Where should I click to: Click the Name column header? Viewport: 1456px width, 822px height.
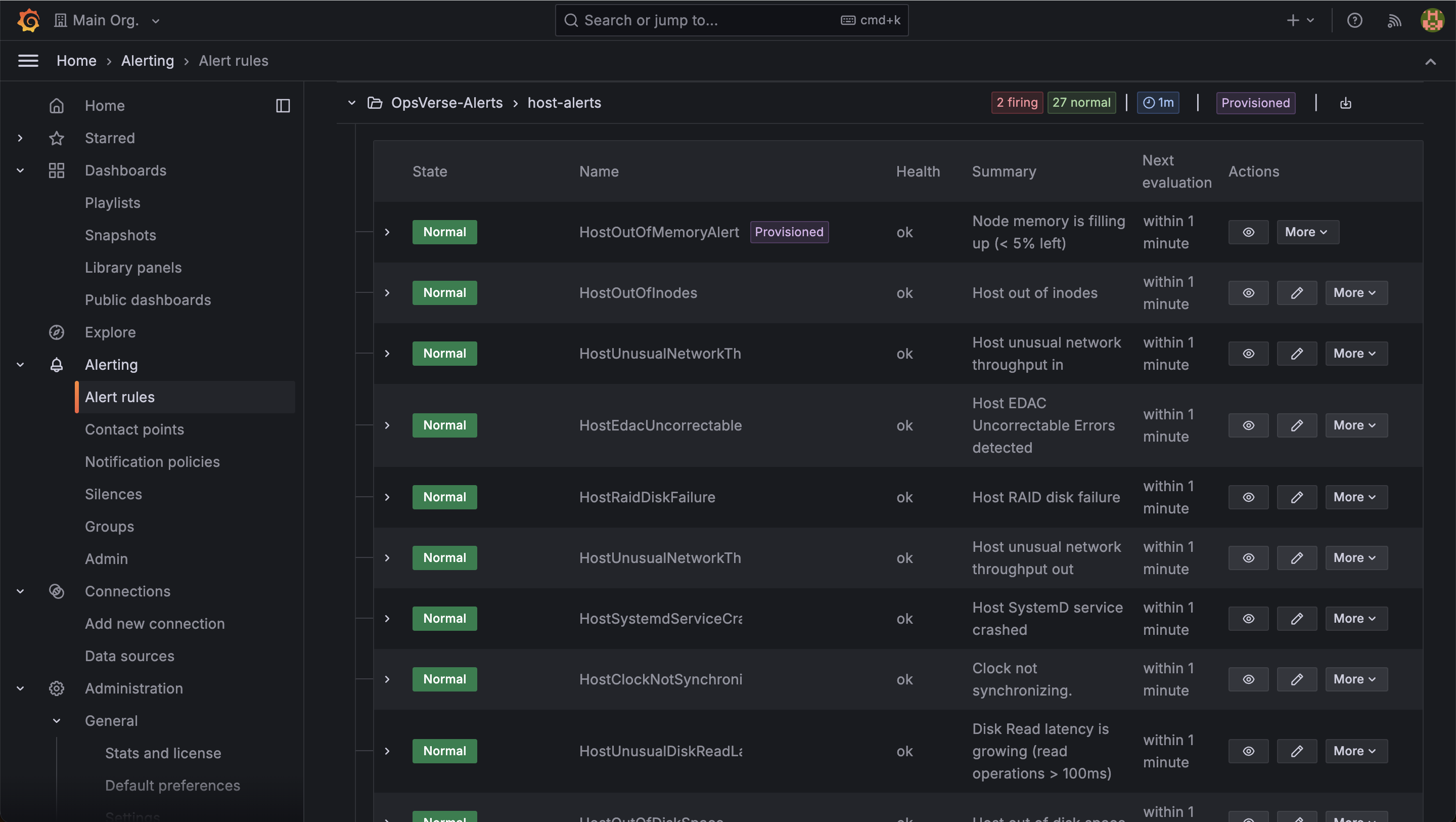599,171
